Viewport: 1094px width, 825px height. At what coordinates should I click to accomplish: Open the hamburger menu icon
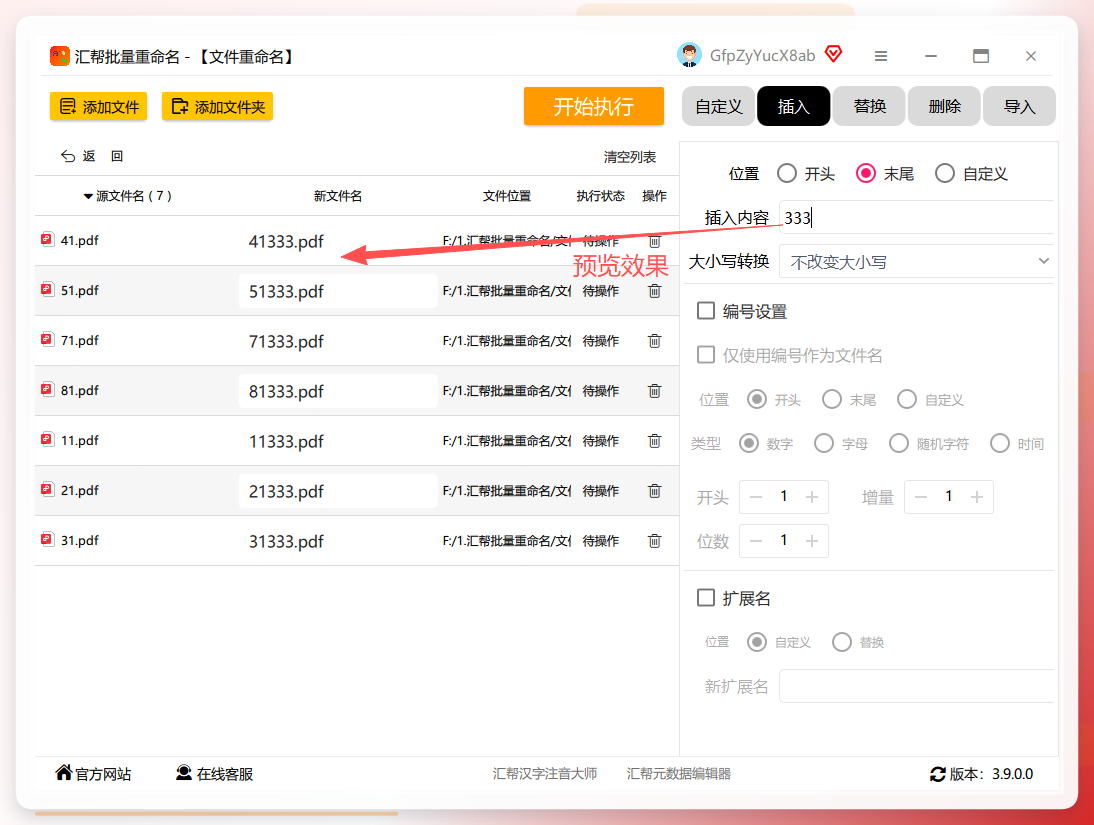tap(881, 56)
